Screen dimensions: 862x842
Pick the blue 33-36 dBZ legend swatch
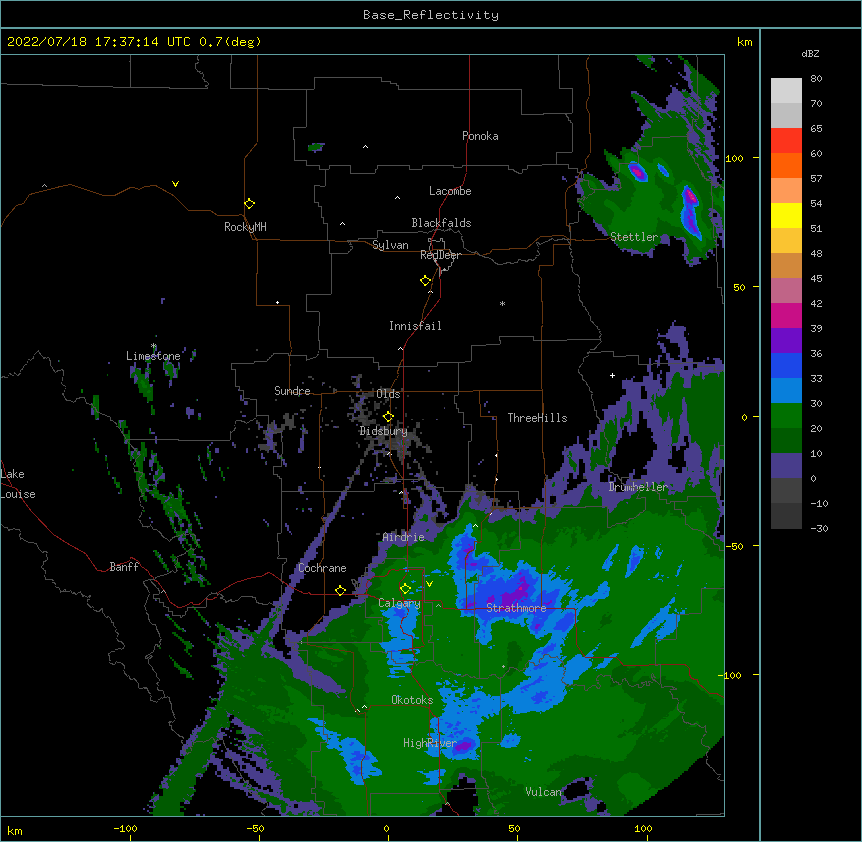(786, 365)
